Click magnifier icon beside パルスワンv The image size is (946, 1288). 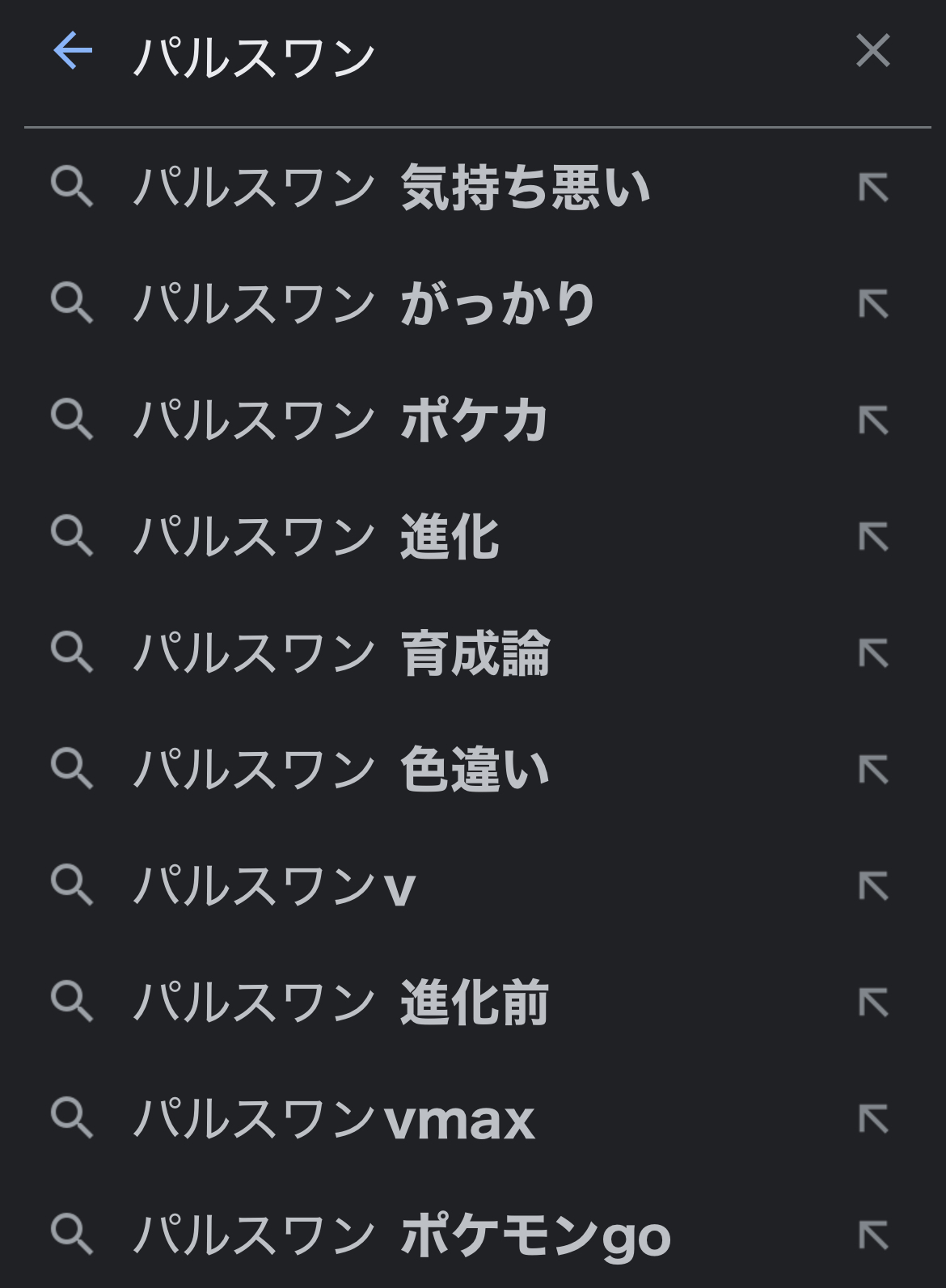72,885
